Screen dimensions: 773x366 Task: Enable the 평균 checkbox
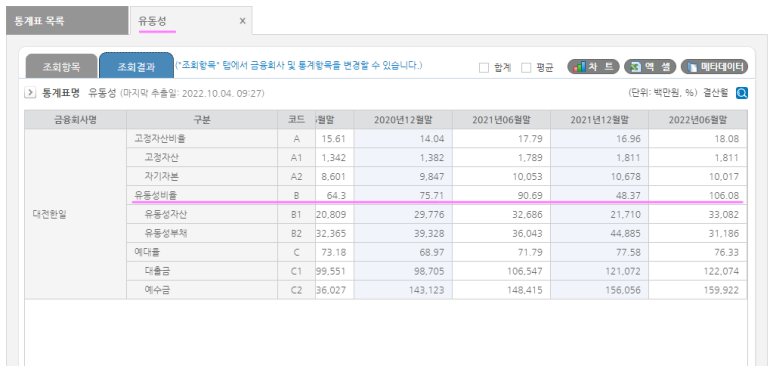coord(526,68)
